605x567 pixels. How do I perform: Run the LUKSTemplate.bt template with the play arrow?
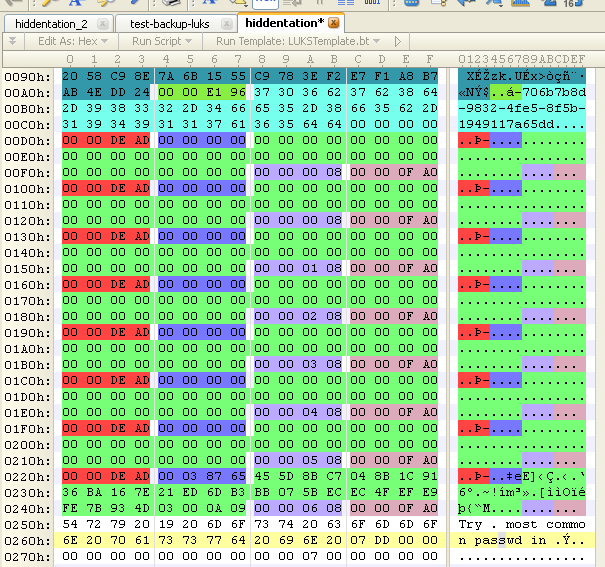[397, 42]
